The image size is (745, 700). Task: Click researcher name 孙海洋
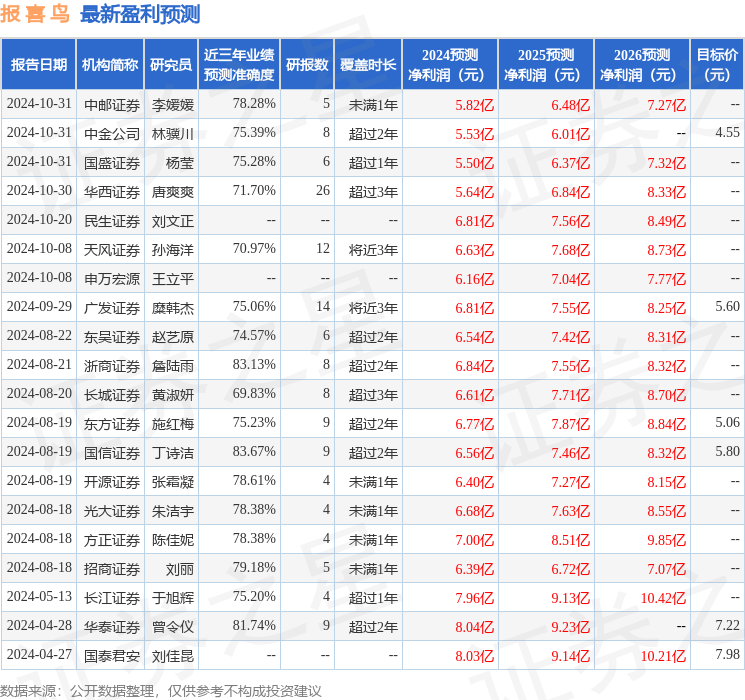point(173,249)
